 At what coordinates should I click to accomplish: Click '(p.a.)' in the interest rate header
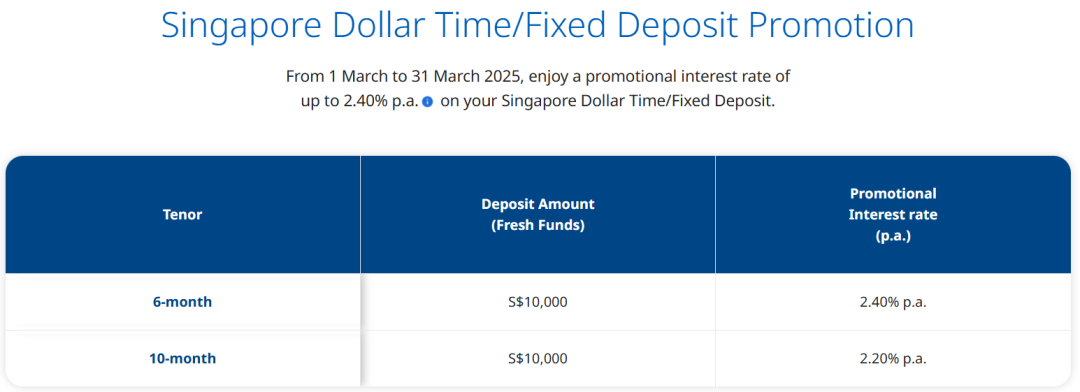[x=893, y=236]
